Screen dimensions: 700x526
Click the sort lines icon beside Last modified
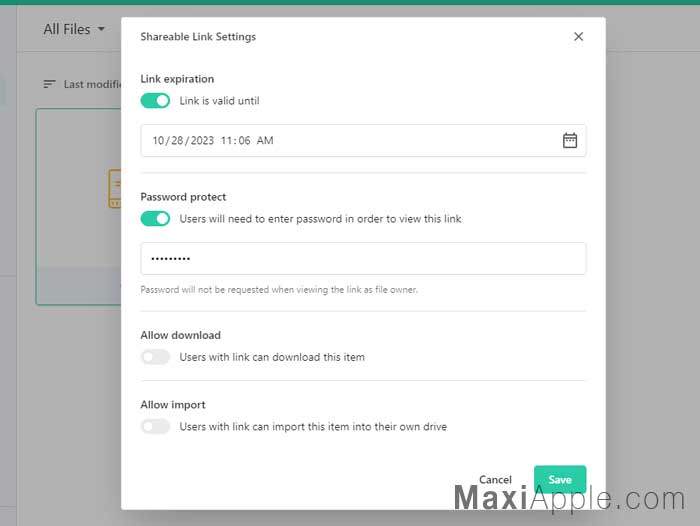pos(49,84)
